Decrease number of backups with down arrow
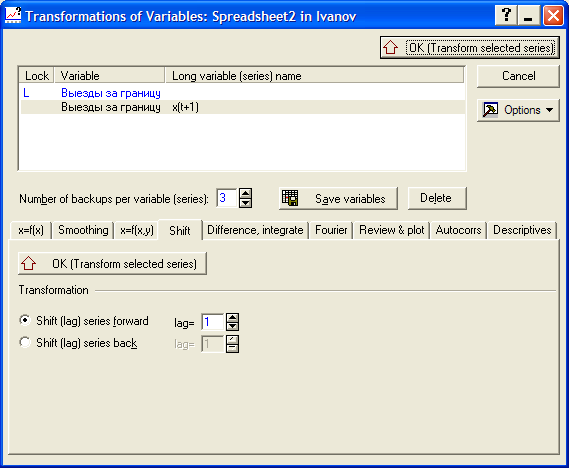The width and height of the screenshot is (569, 468). pyautogui.click(x=245, y=203)
